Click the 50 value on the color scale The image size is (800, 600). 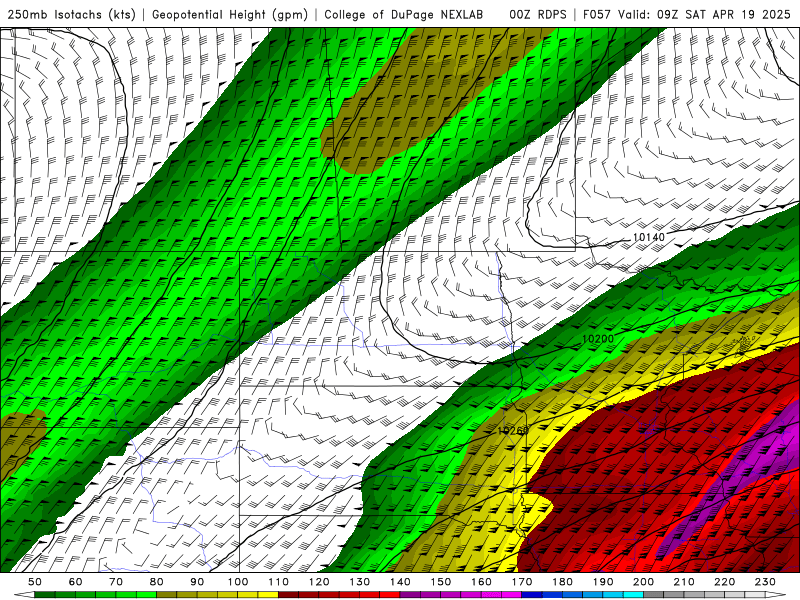tap(35, 582)
